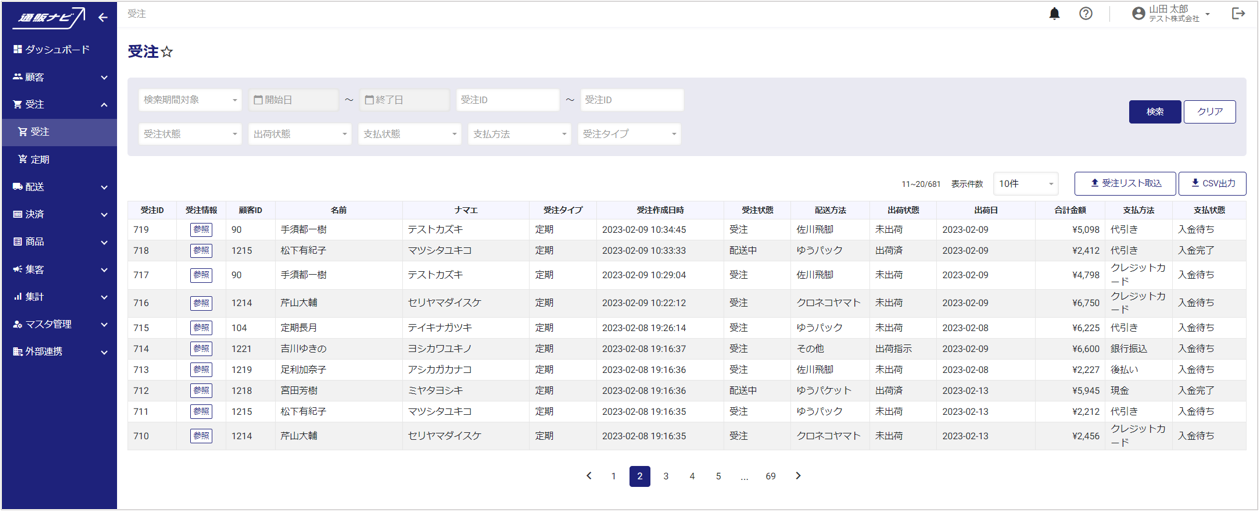Click the 検索 button
This screenshot has height=511, width=1259.
tap(1155, 112)
